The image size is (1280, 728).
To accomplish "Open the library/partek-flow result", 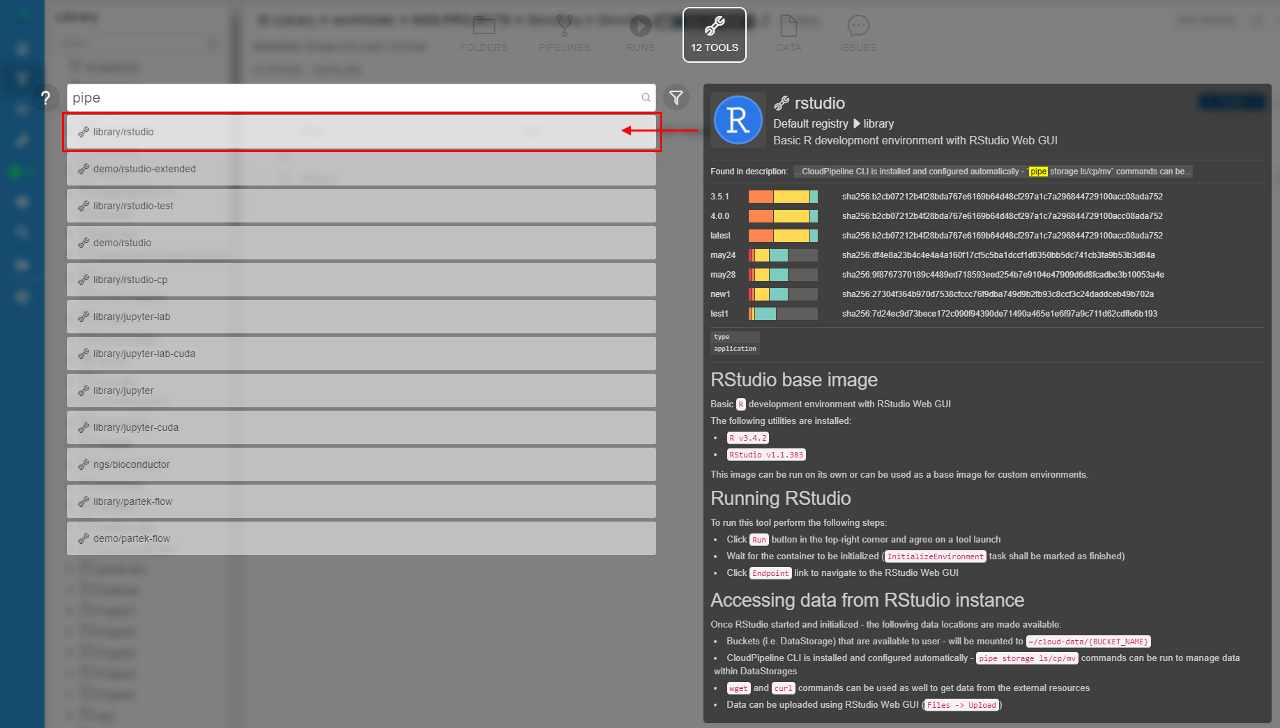I will coord(361,501).
